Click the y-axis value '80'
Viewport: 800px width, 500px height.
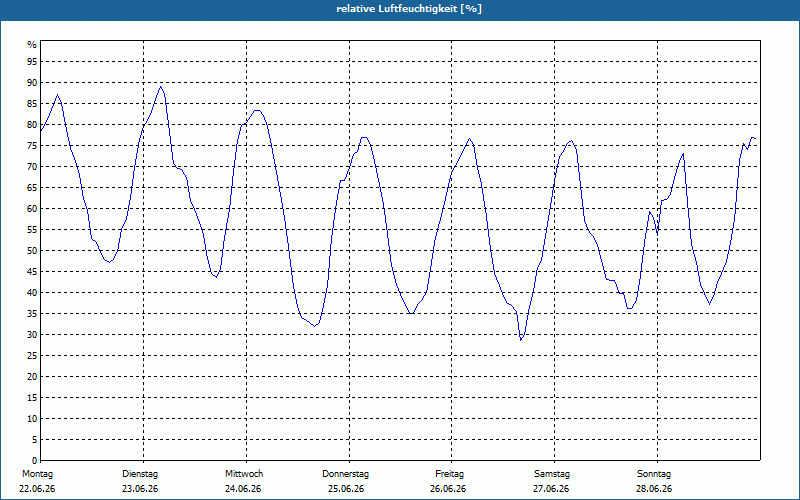point(32,124)
